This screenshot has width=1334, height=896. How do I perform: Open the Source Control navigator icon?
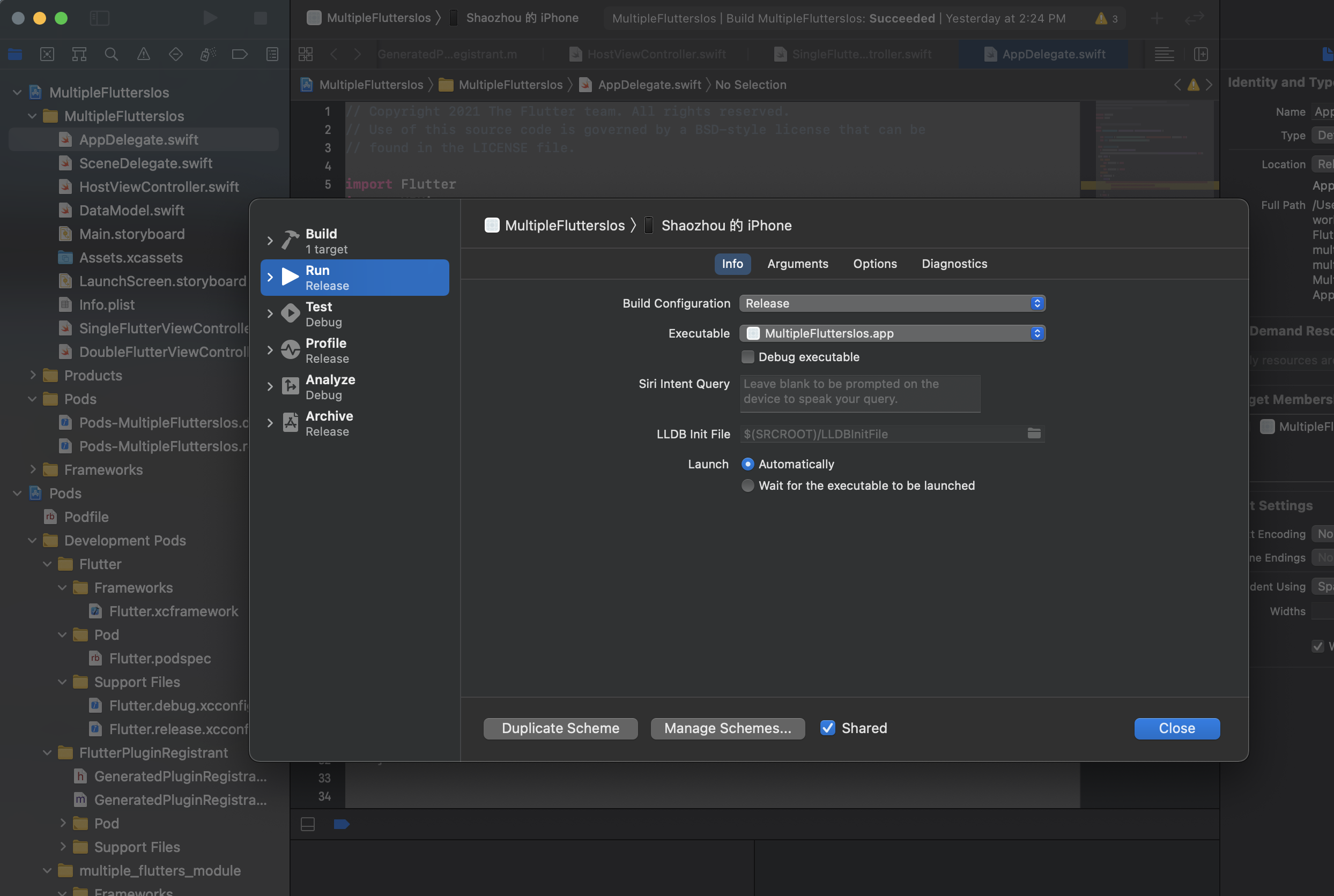point(48,54)
